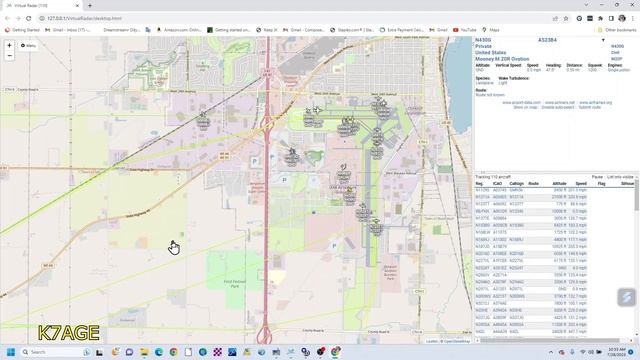This screenshot has height=360, width=640.
Task: Bookmark this page with star icon
Action: 566,18
